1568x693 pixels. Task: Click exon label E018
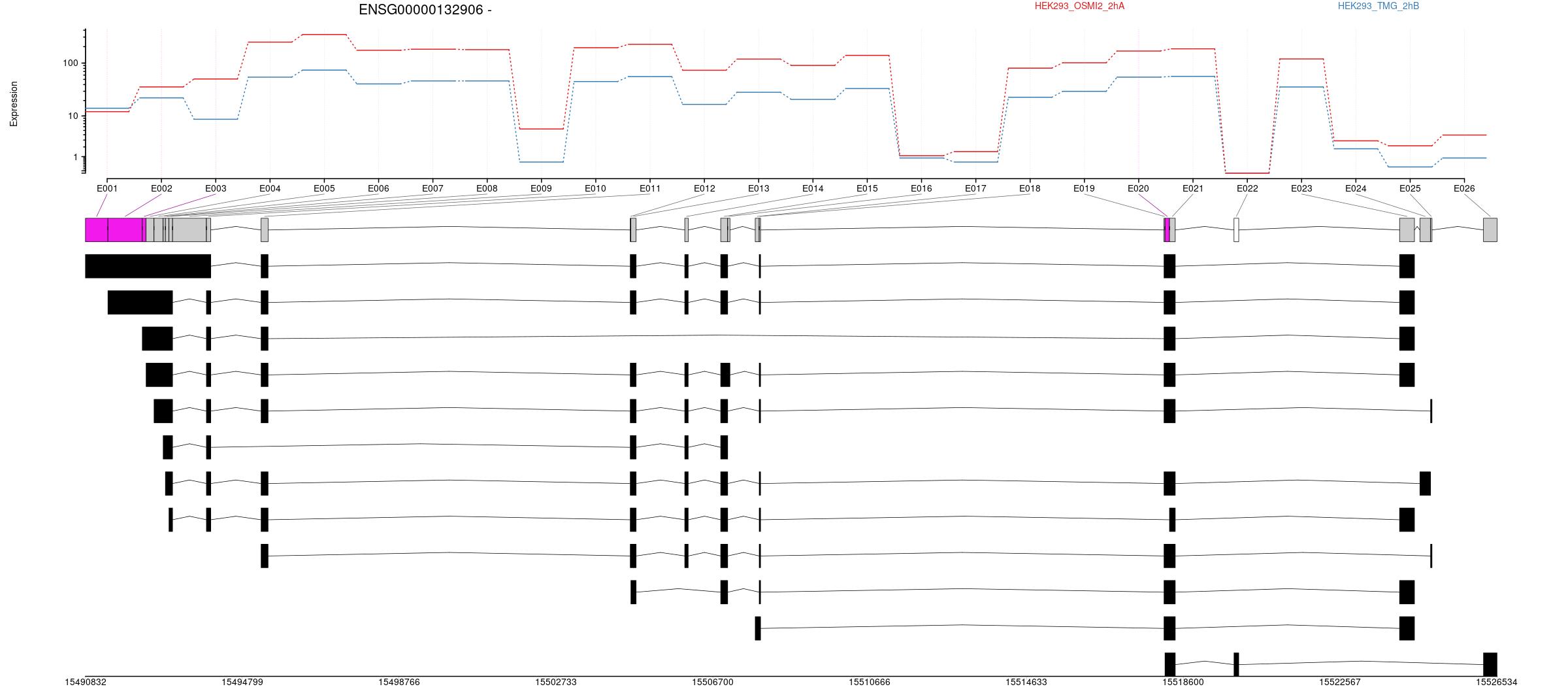[1030, 189]
